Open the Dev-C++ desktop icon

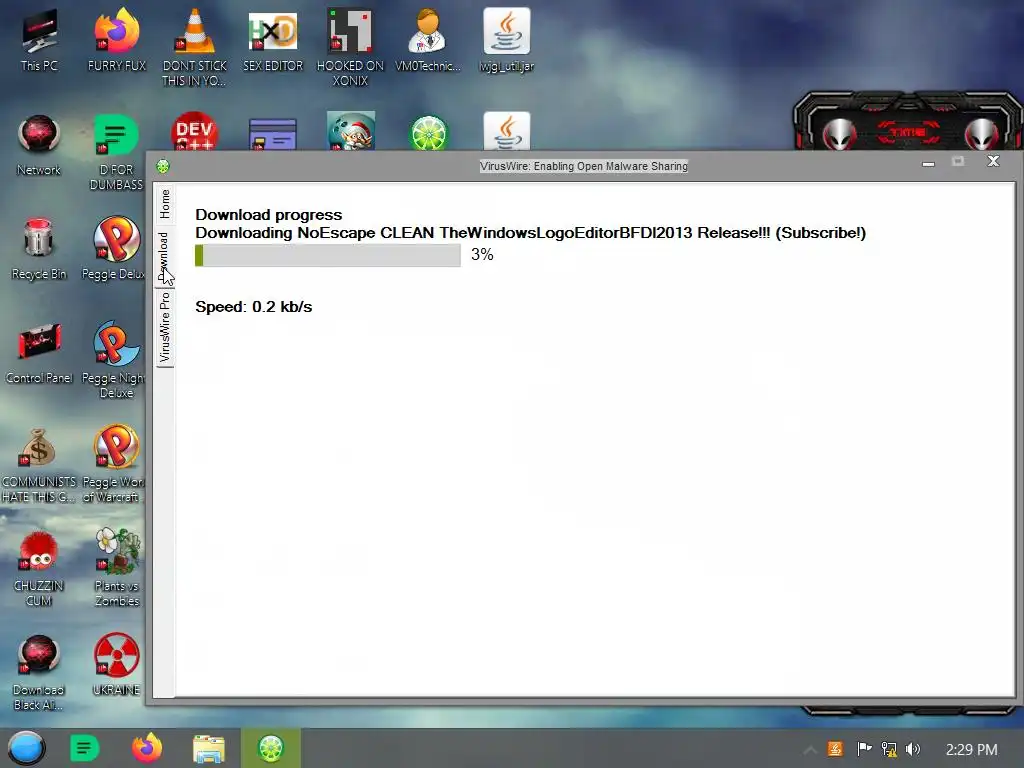click(x=194, y=132)
